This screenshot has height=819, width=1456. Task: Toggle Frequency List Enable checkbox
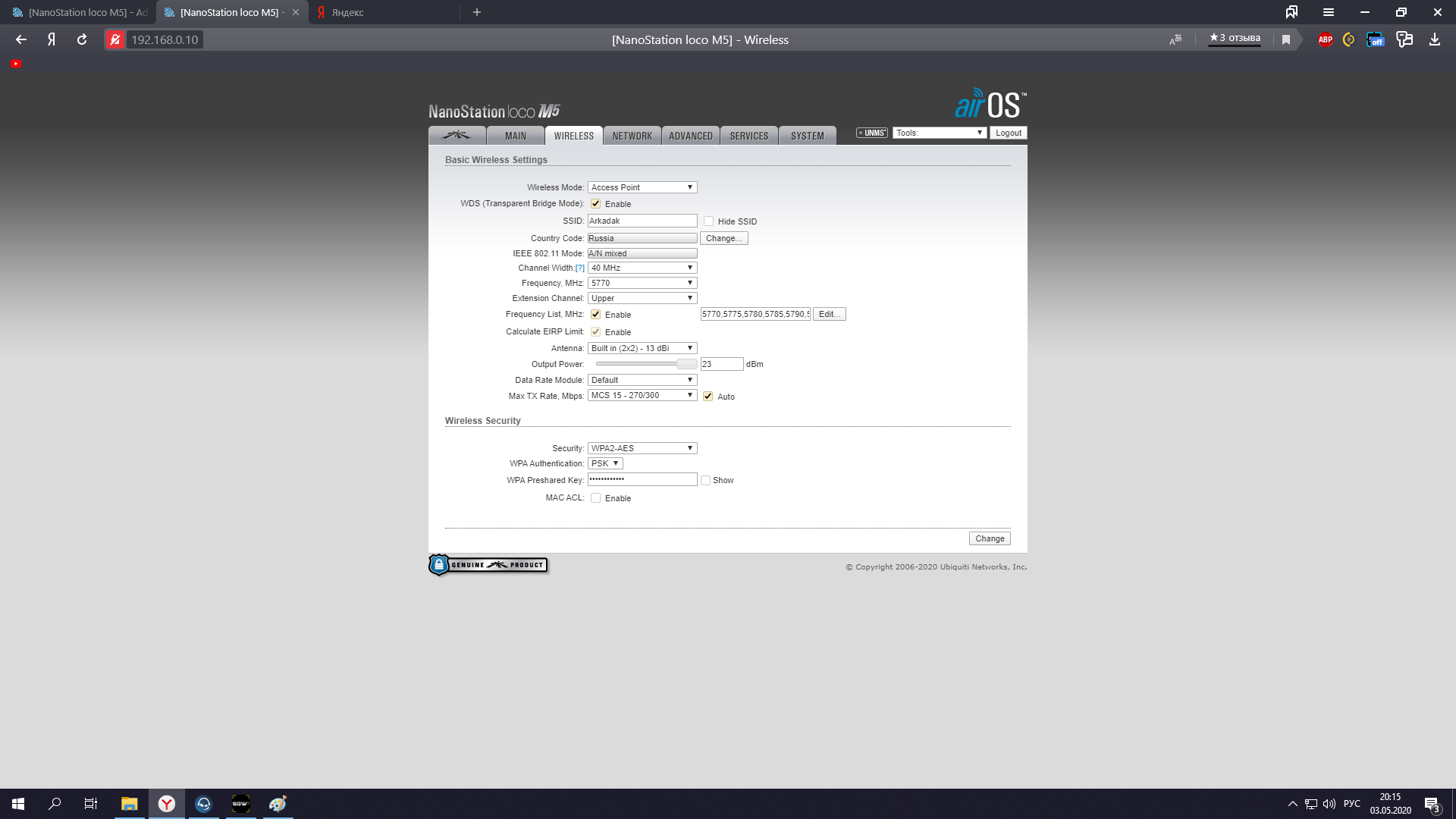pyautogui.click(x=596, y=315)
